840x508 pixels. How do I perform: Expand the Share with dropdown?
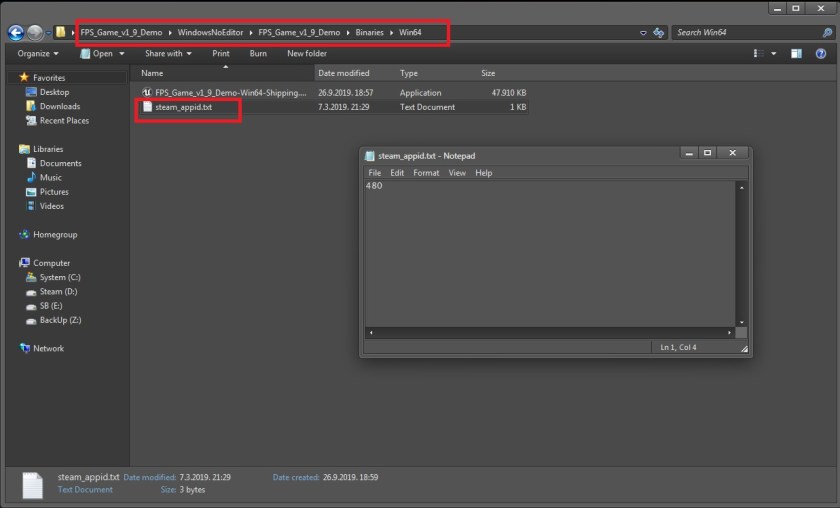[168, 53]
